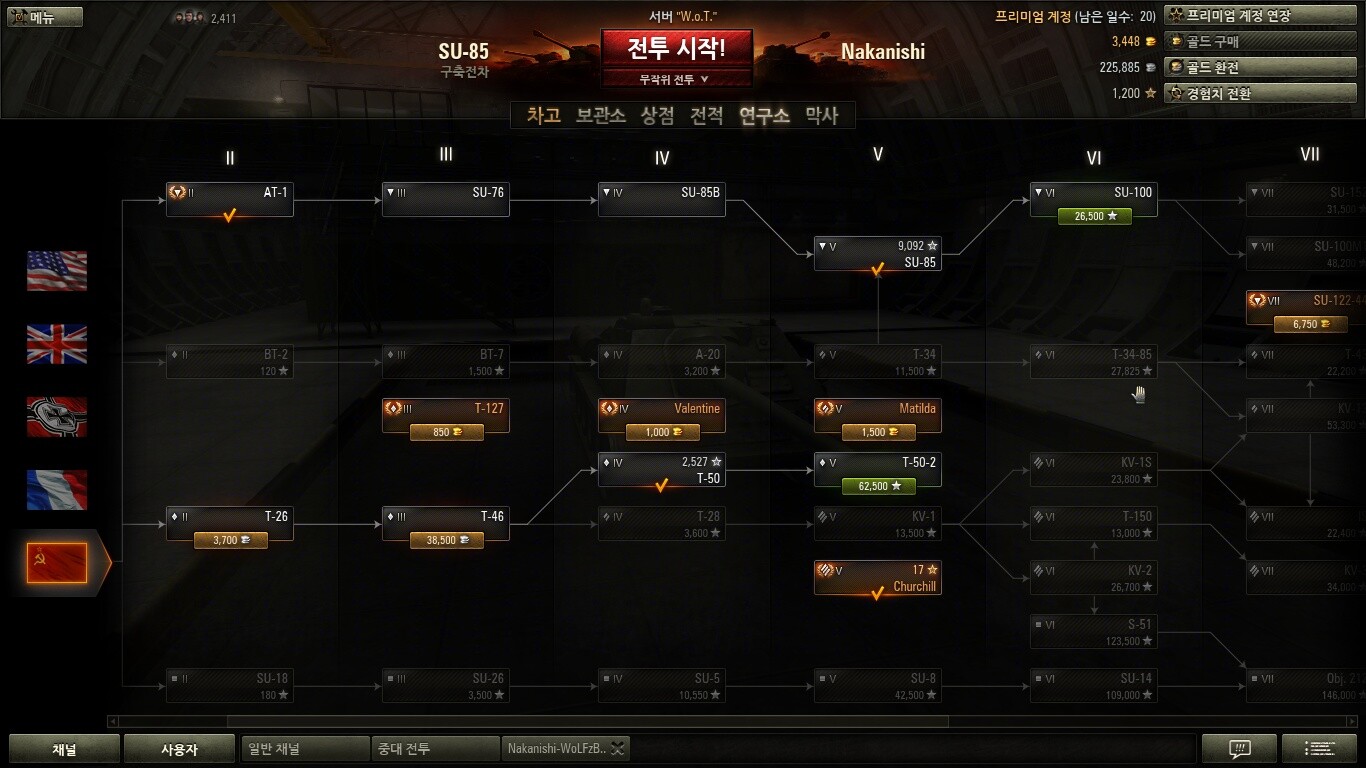Switch to the 차고 tab
1366x768 pixels.
[x=543, y=115]
